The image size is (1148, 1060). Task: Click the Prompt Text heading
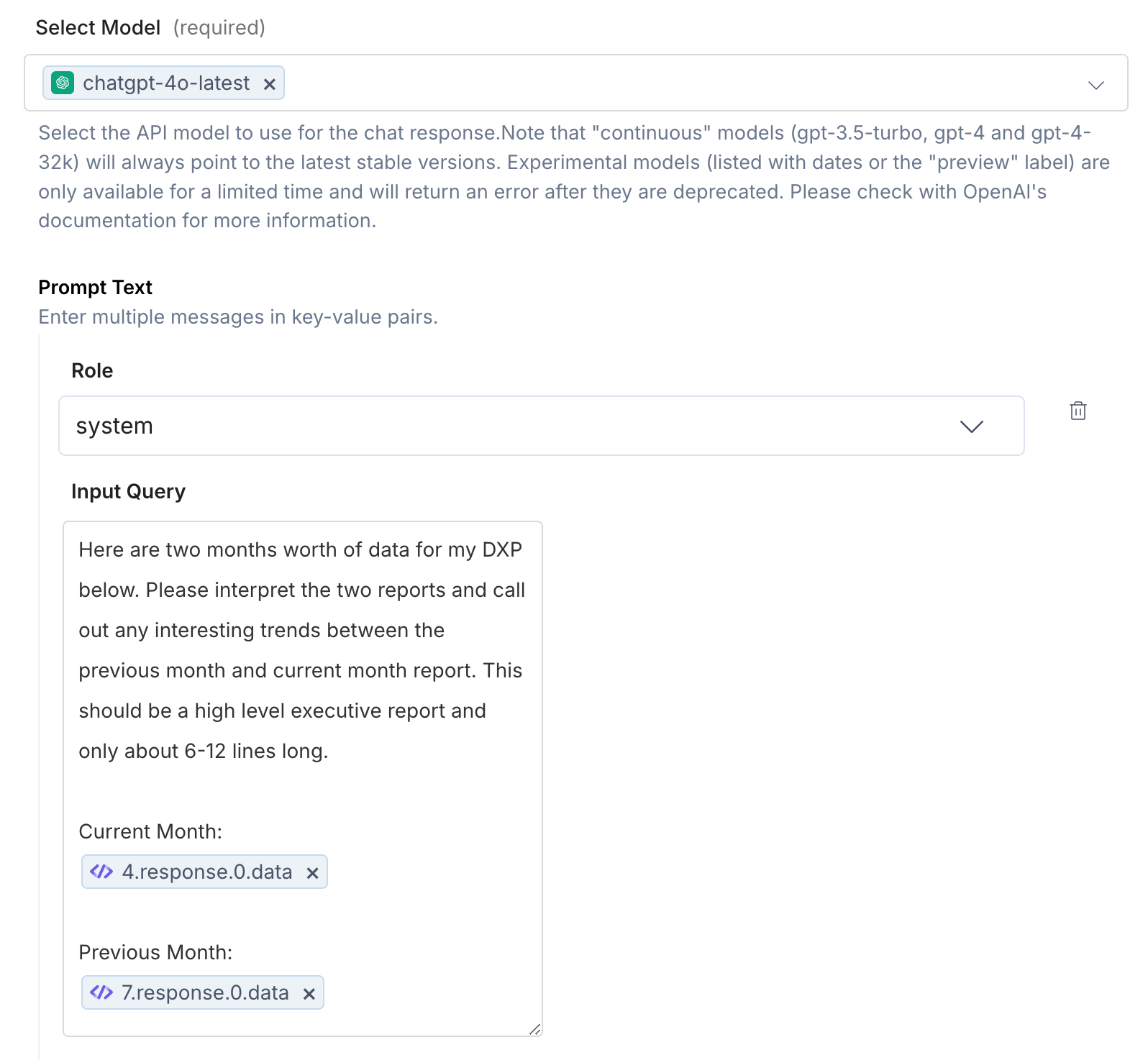click(x=95, y=287)
